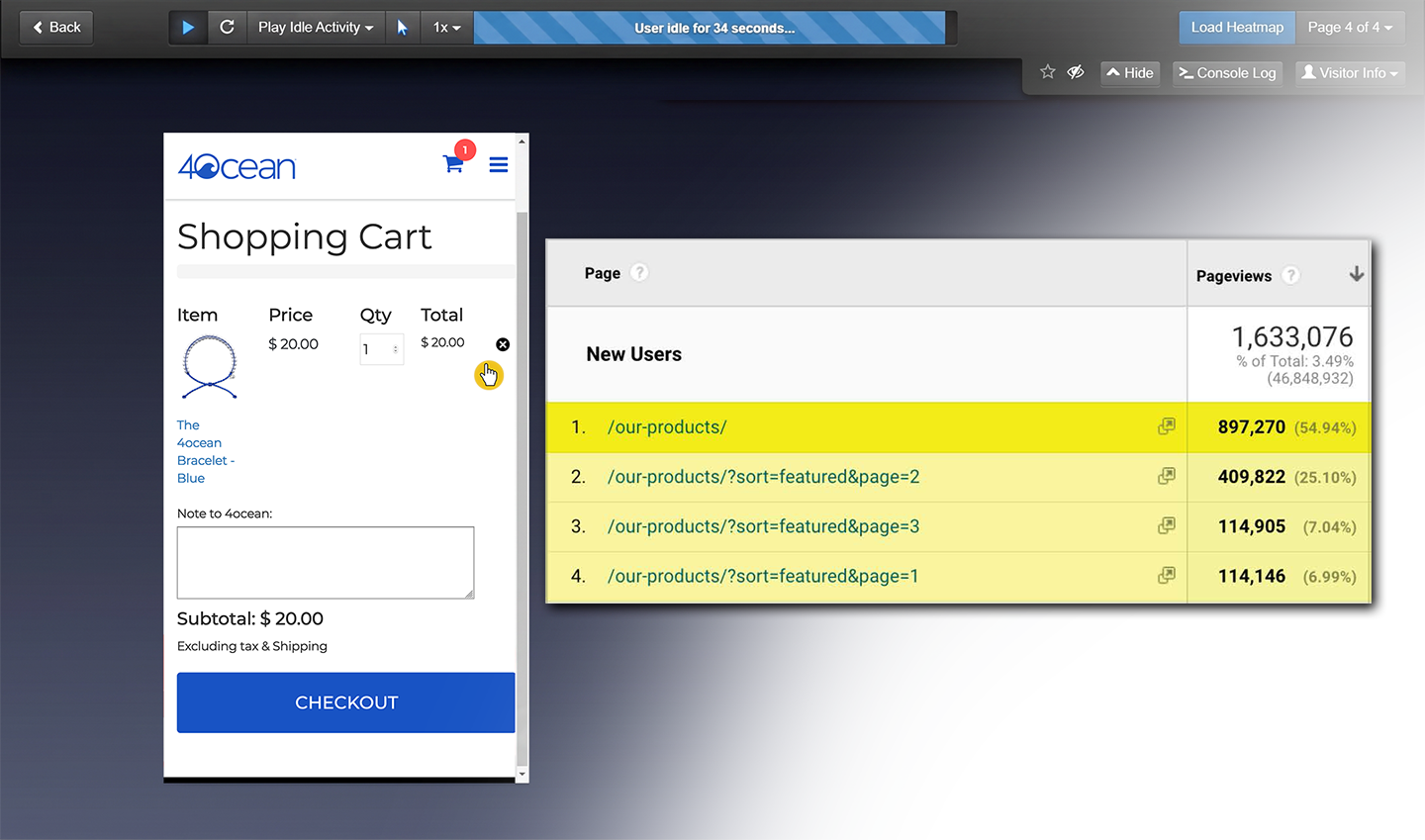Click the play button in the recording toolbar
Viewport: 1425px width, 840px height.
[x=188, y=28]
